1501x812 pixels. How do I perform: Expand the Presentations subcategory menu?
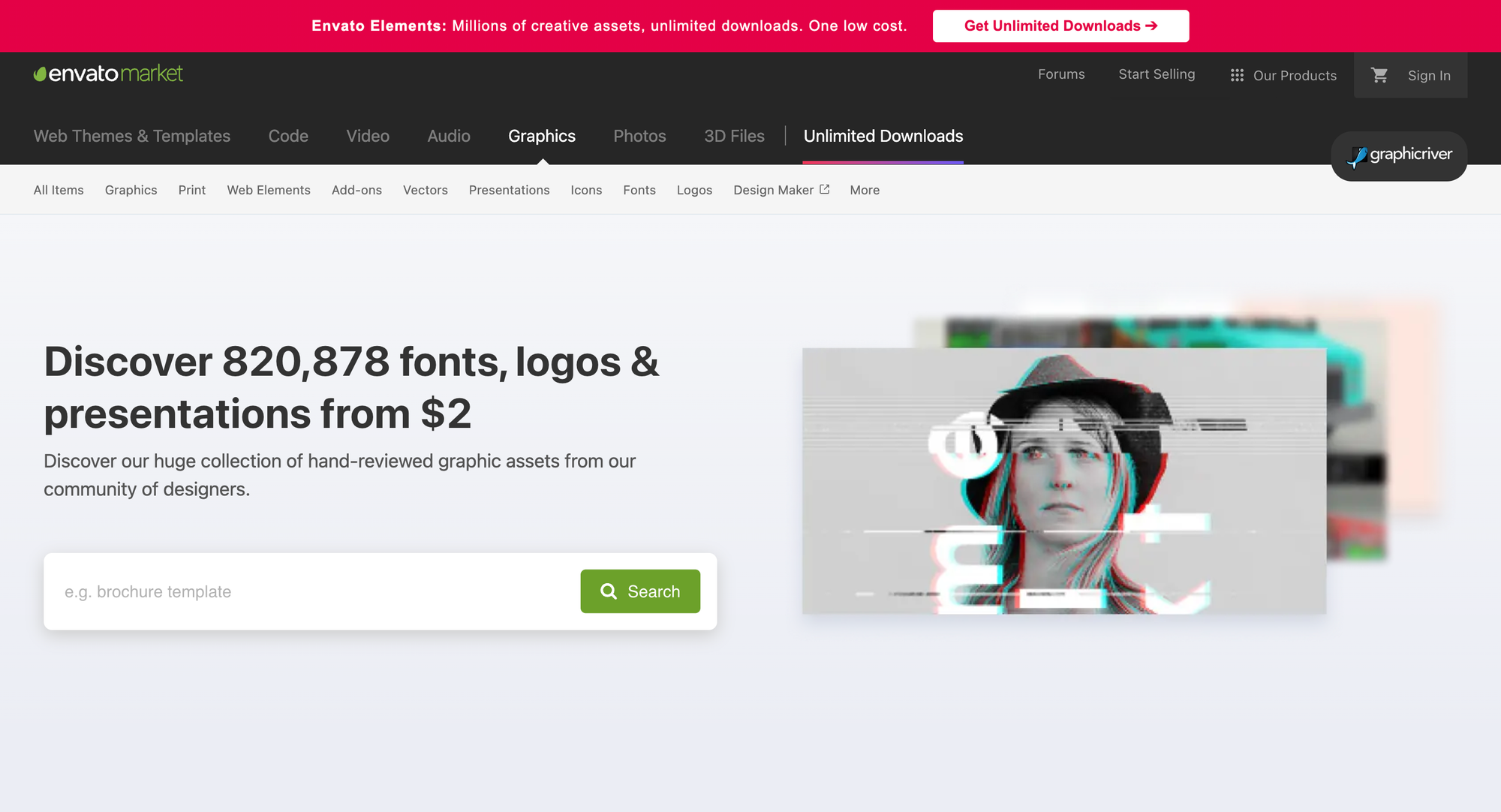pos(509,190)
